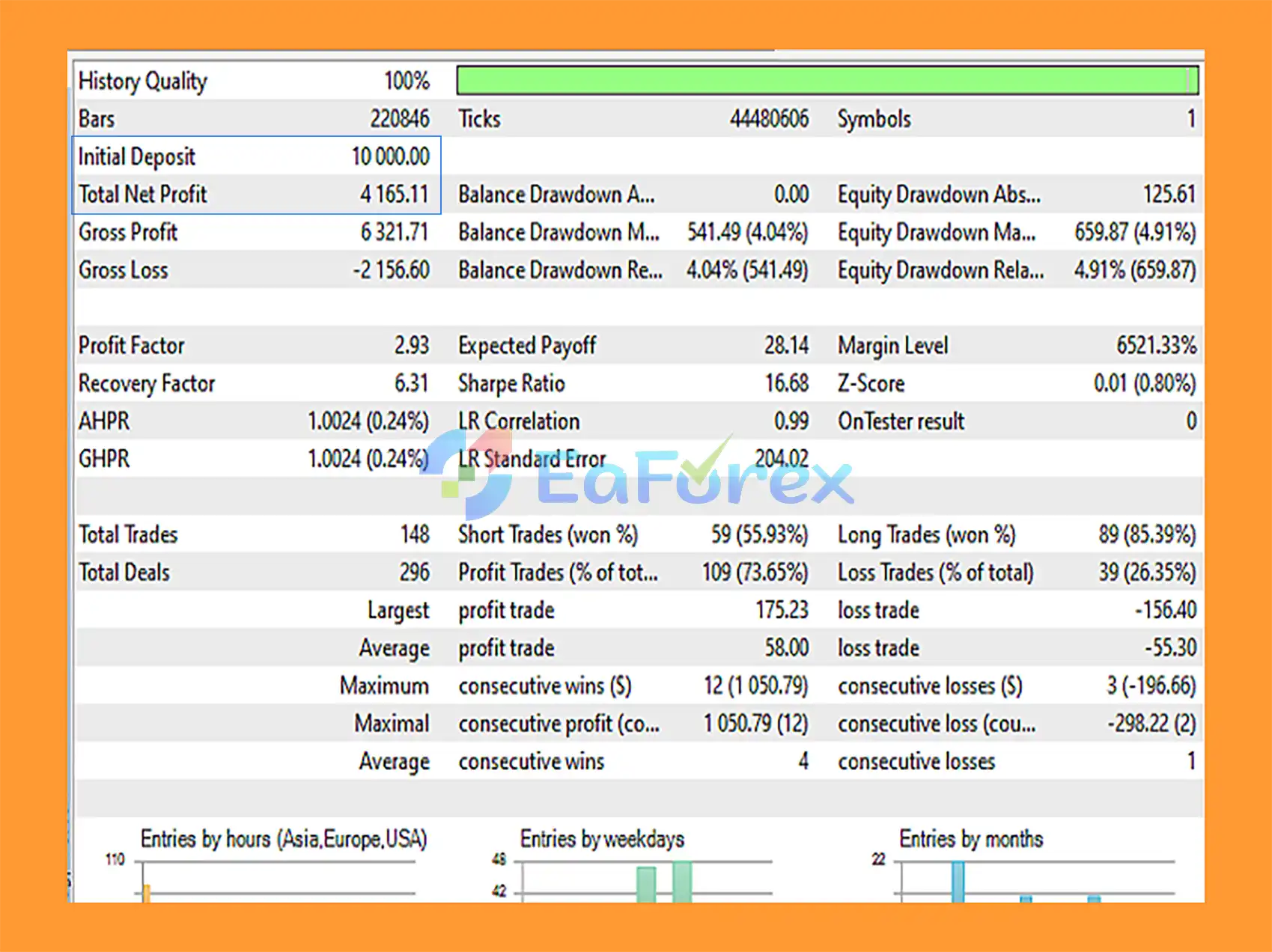Click the Equity Drawdown Relative value
The height and width of the screenshot is (952, 1272).
point(1135,270)
